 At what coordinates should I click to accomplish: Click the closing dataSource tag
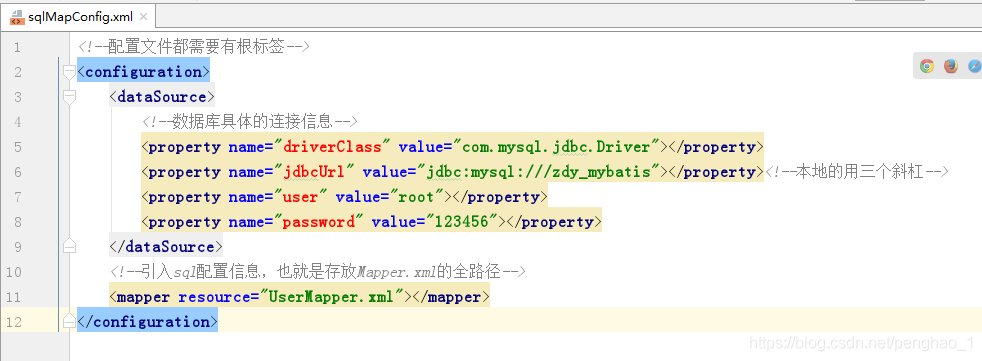coord(166,246)
